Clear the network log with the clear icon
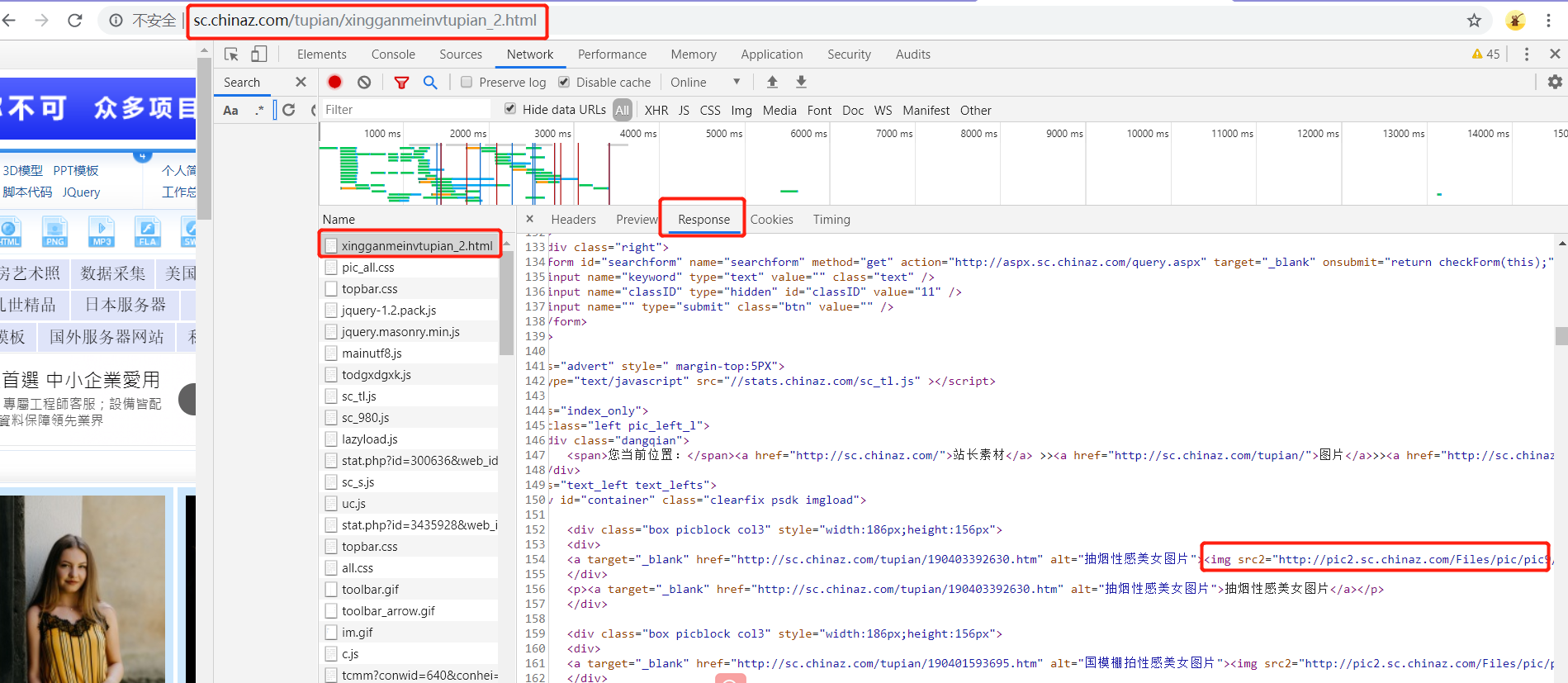 [364, 82]
